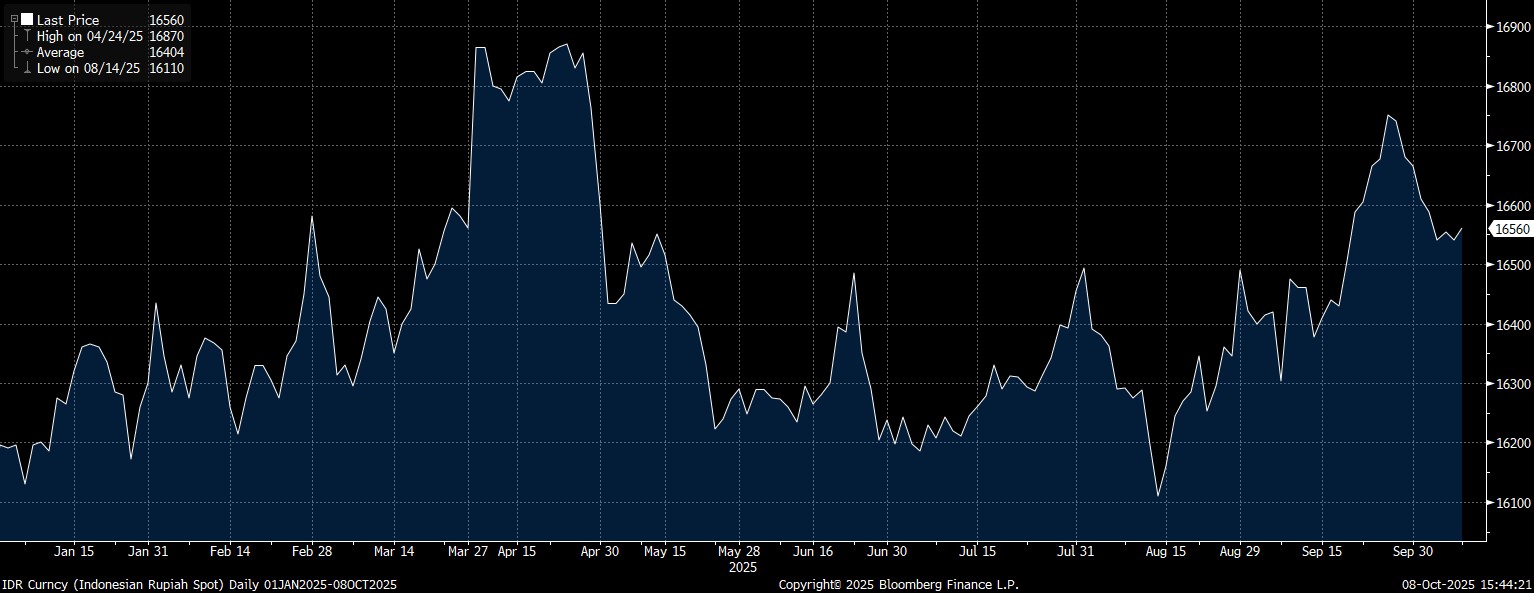Select the Last Price legend label
This screenshot has height=593, width=1534.
(66, 20)
